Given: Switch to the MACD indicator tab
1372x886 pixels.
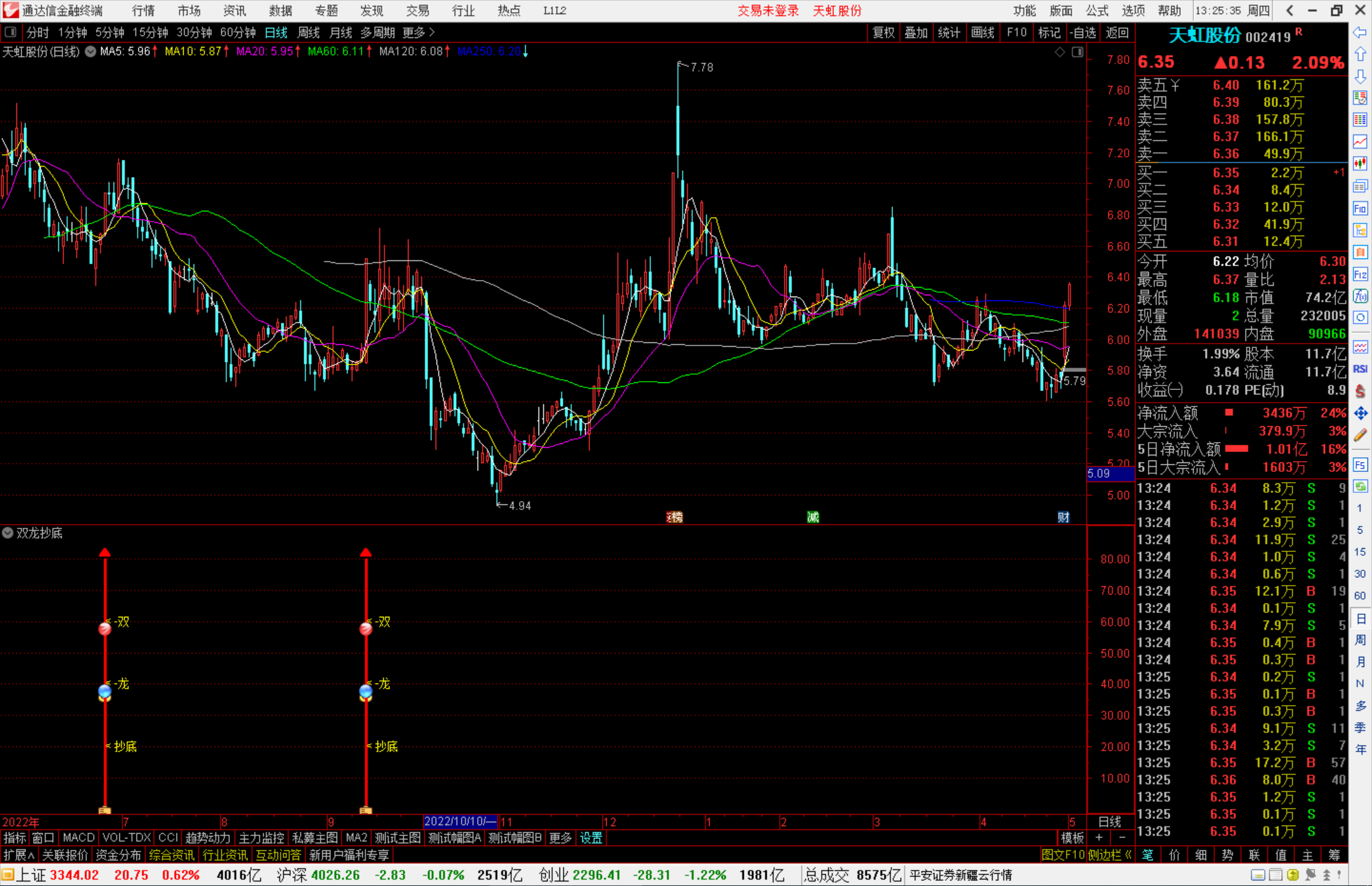Looking at the screenshot, I should [79, 838].
